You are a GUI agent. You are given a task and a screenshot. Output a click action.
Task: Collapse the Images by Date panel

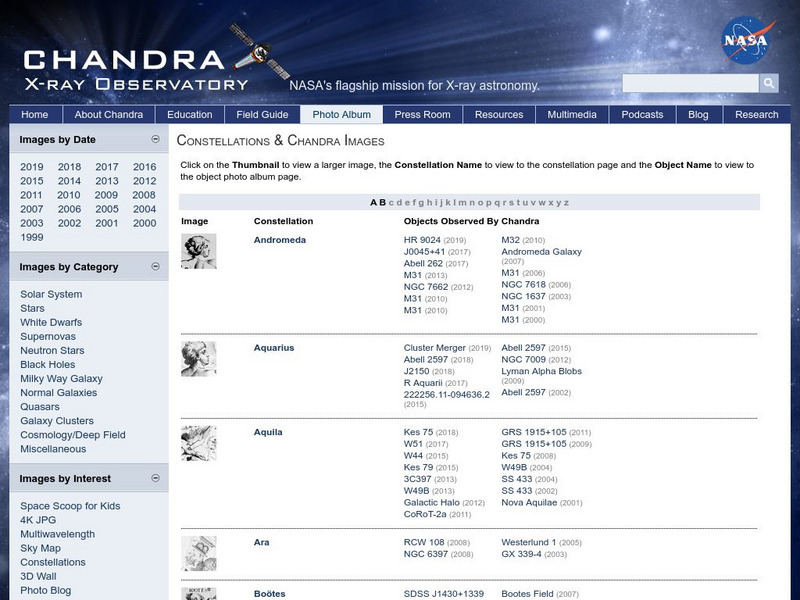(156, 139)
